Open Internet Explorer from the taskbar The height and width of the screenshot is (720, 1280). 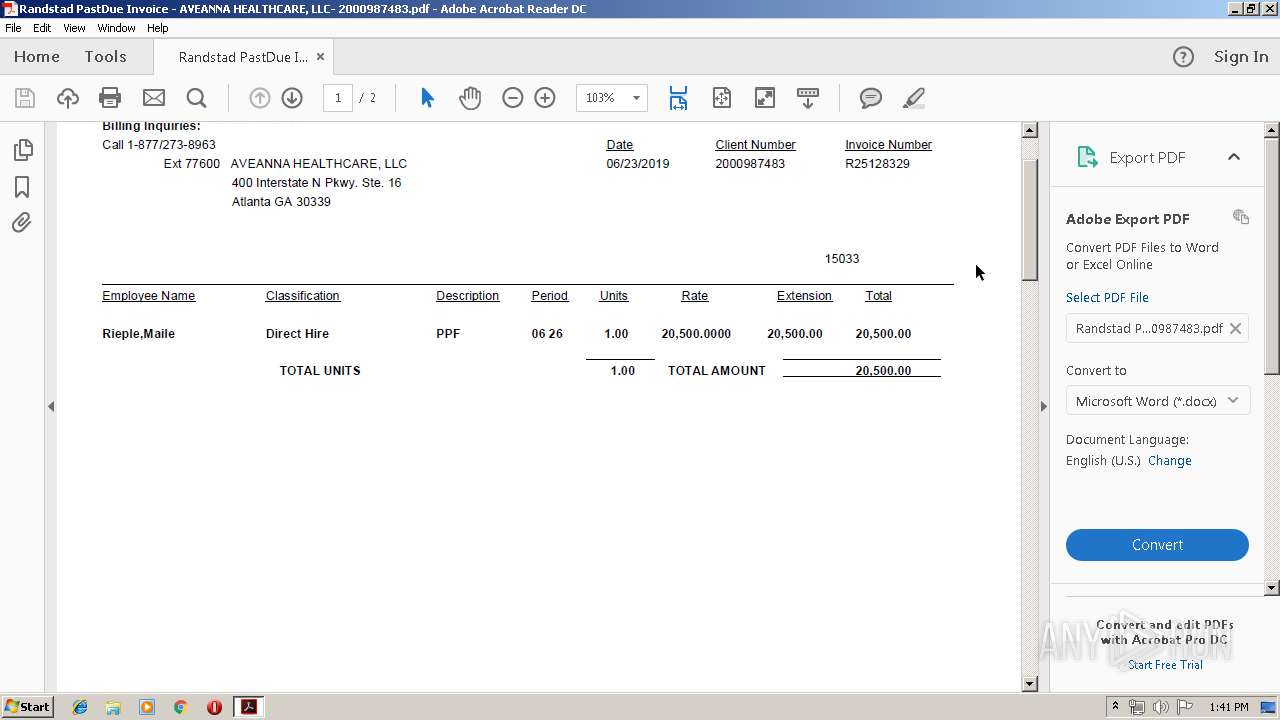tap(80, 707)
